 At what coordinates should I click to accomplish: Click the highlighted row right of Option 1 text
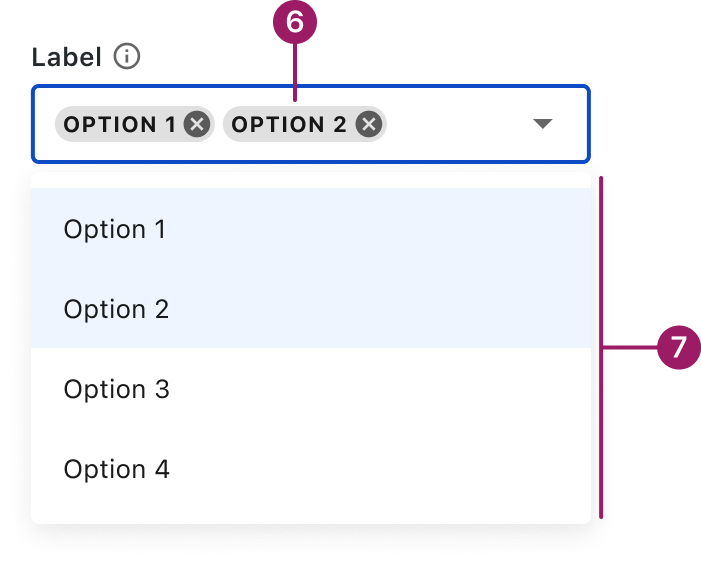click(380, 229)
